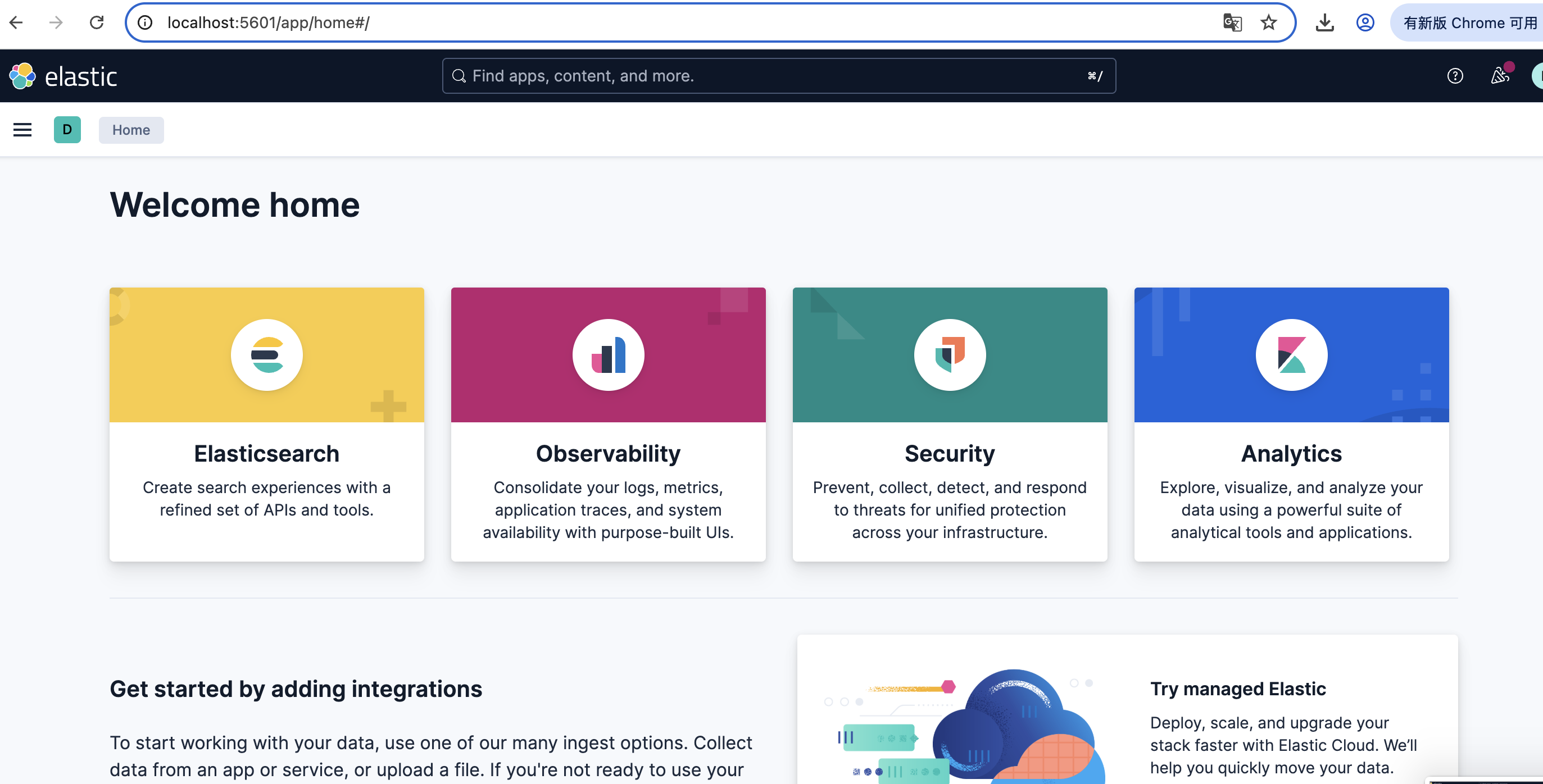Viewport: 1543px width, 784px height.
Task: Open the D space selector avatar
Action: tap(67, 130)
